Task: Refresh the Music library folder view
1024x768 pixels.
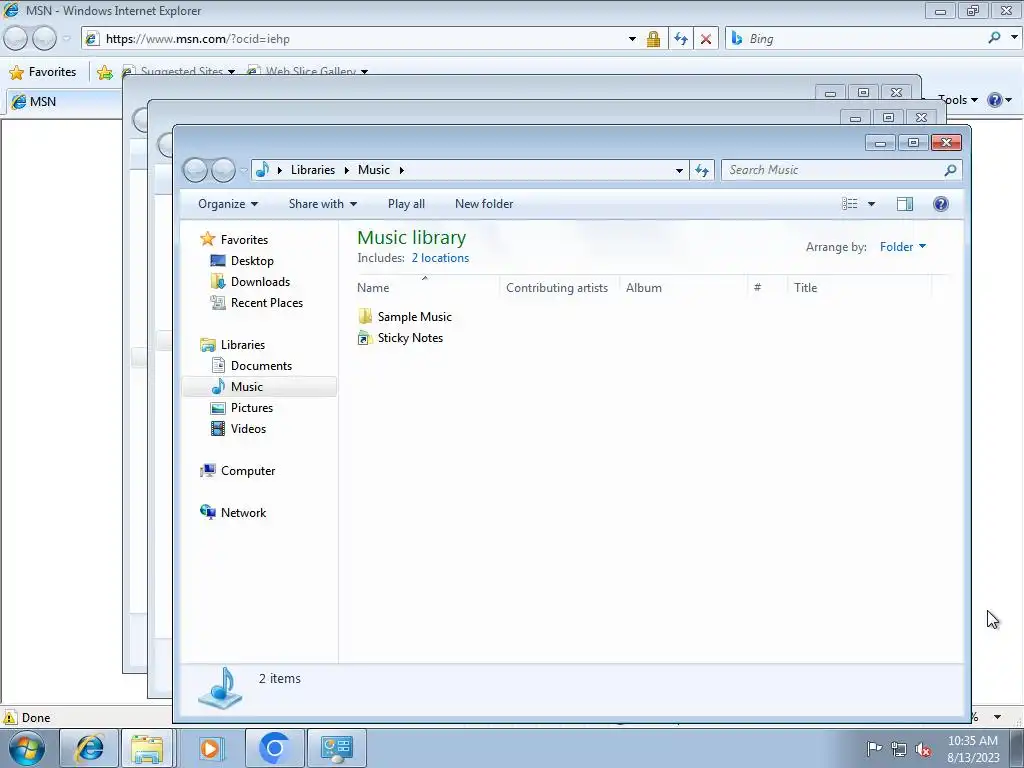Action: point(702,170)
